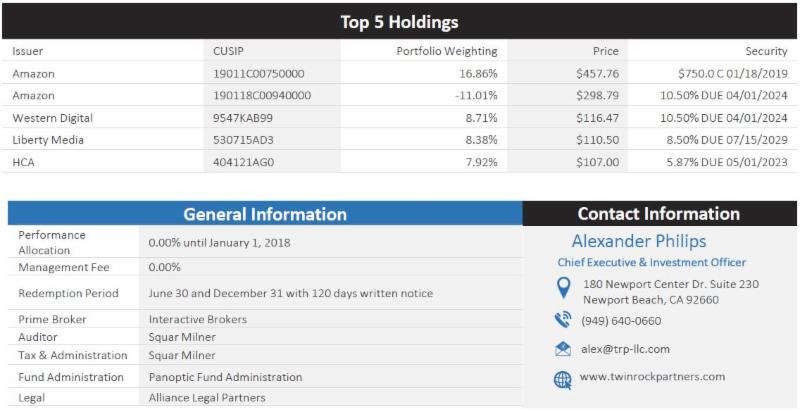The height and width of the screenshot is (412, 800).
Task: Open the www.twinrockpartners.com website link
Action: coord(652,377)
